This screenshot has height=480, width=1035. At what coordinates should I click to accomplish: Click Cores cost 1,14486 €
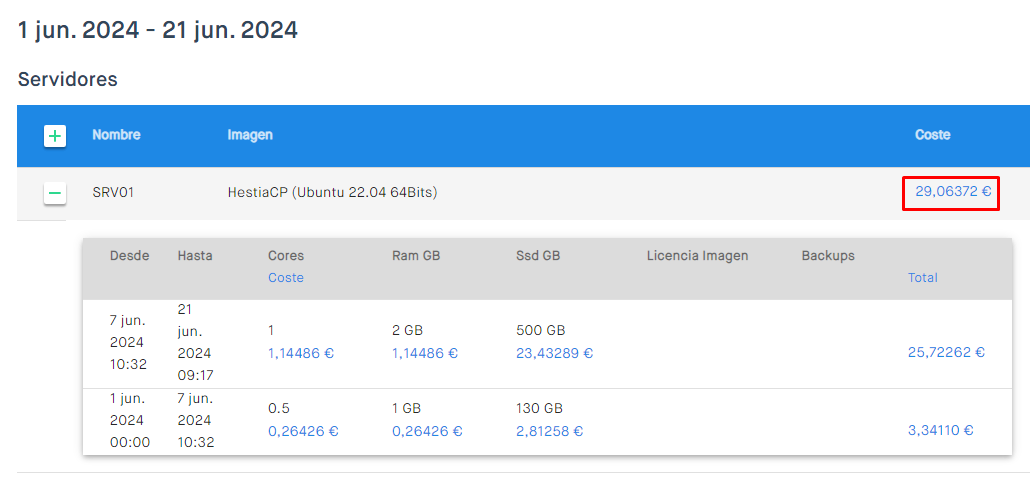[x=301, y=353]
